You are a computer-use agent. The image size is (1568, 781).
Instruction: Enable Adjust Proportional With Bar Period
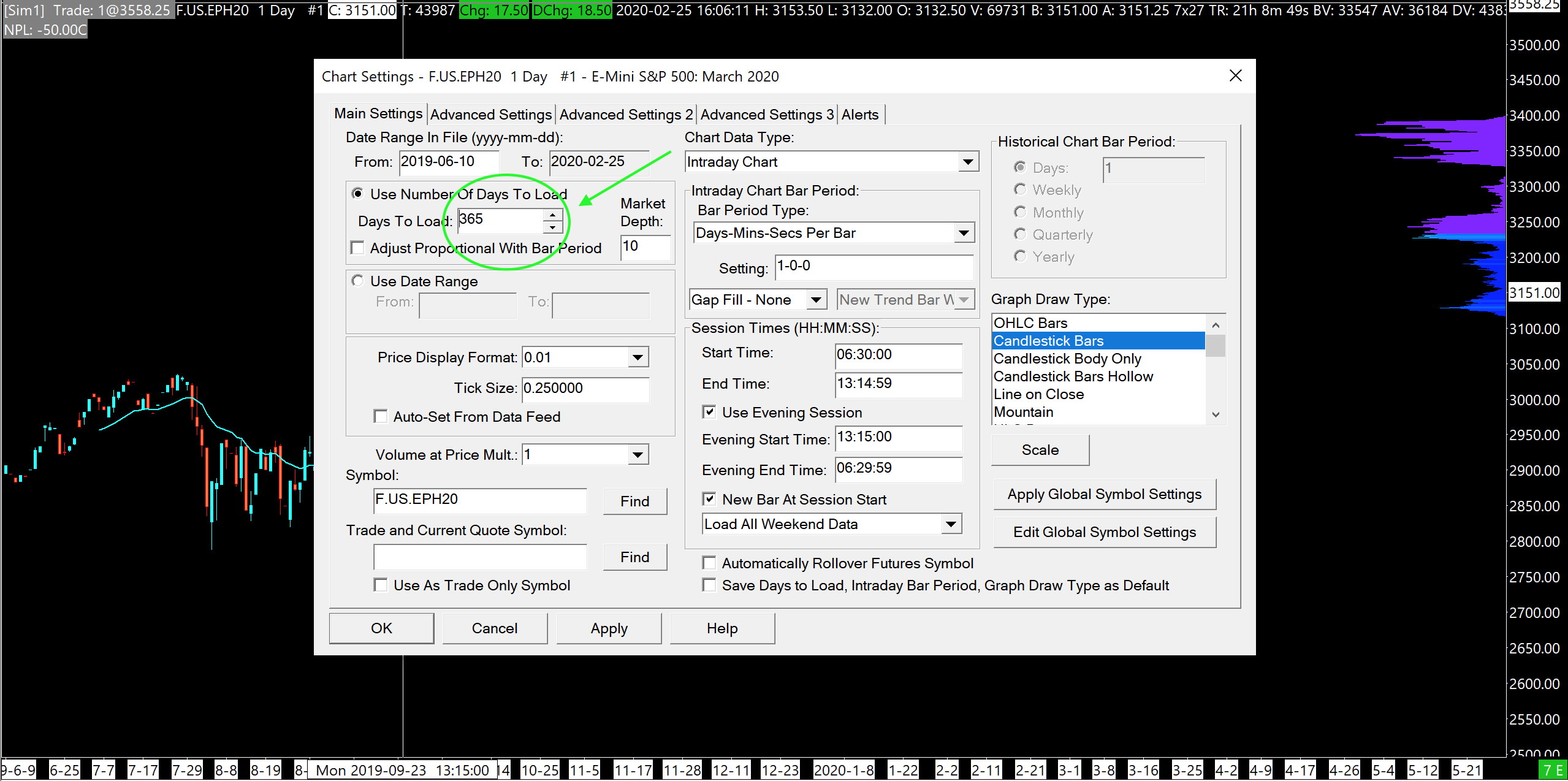(357, 248)
